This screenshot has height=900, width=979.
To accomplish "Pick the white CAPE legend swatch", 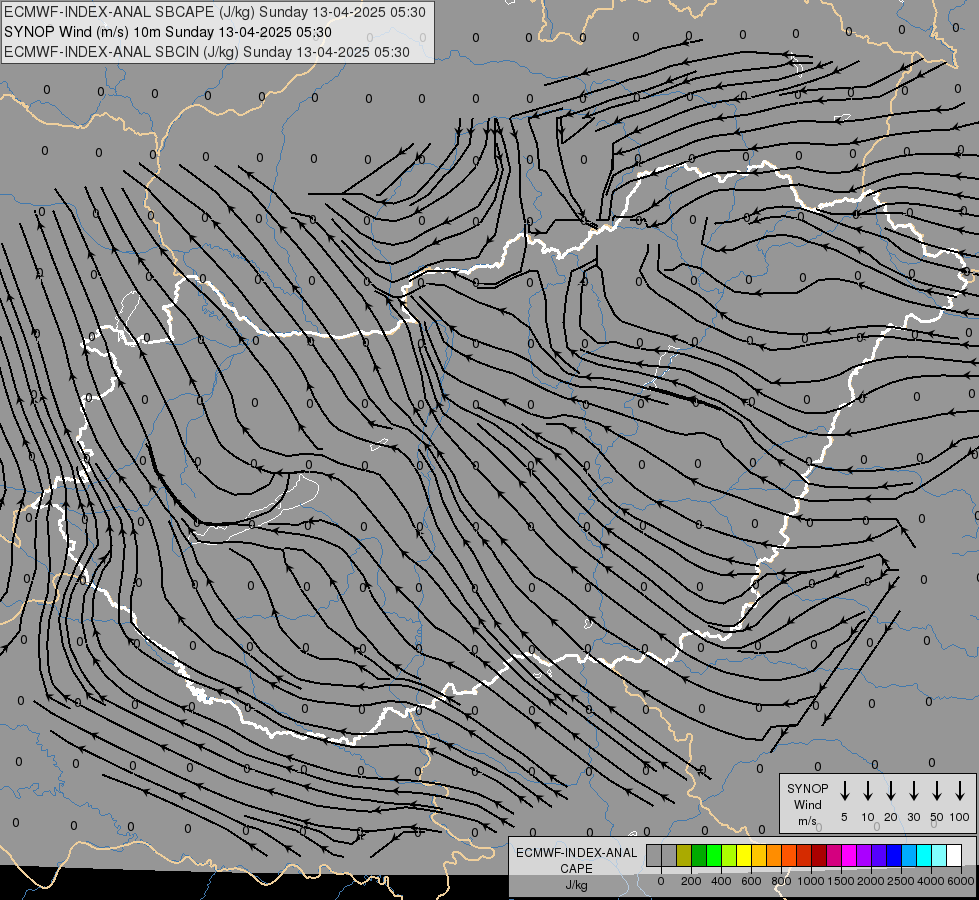I will click(953, 855).
